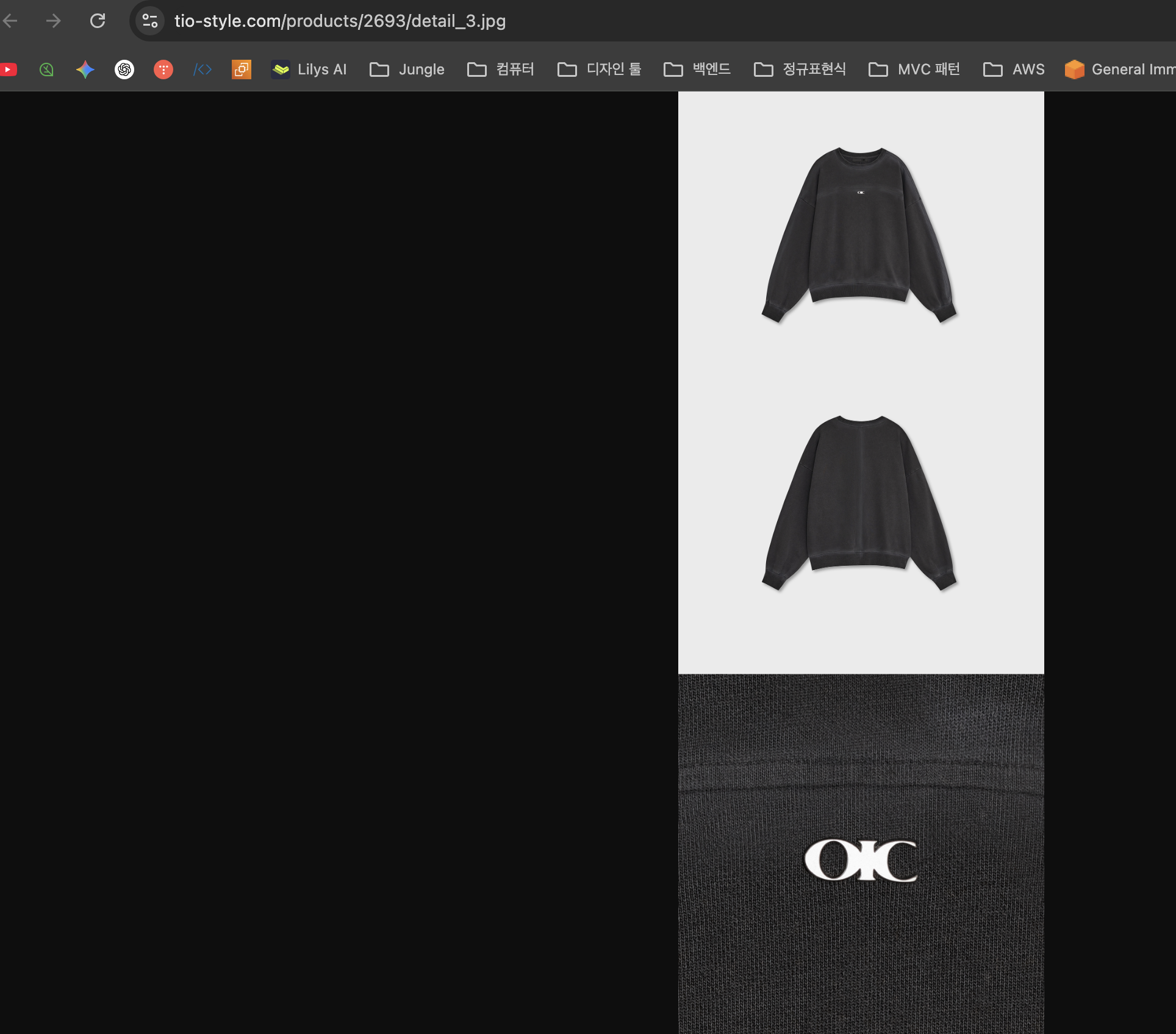Open the ChatGPT bookmark
This screenshot has width=1176, height=1034.
124,69
